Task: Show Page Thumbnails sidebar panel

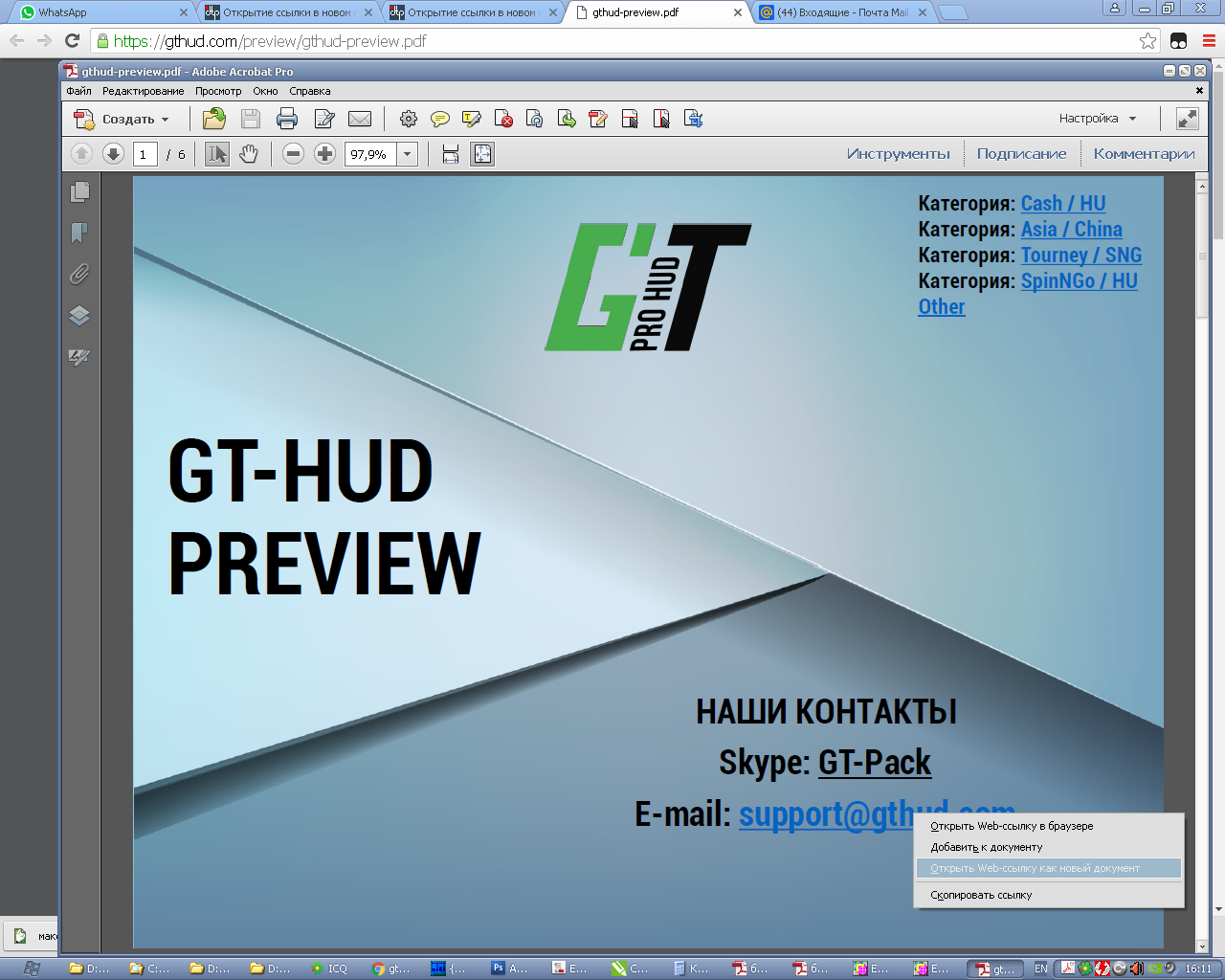Action: (79, 192)
